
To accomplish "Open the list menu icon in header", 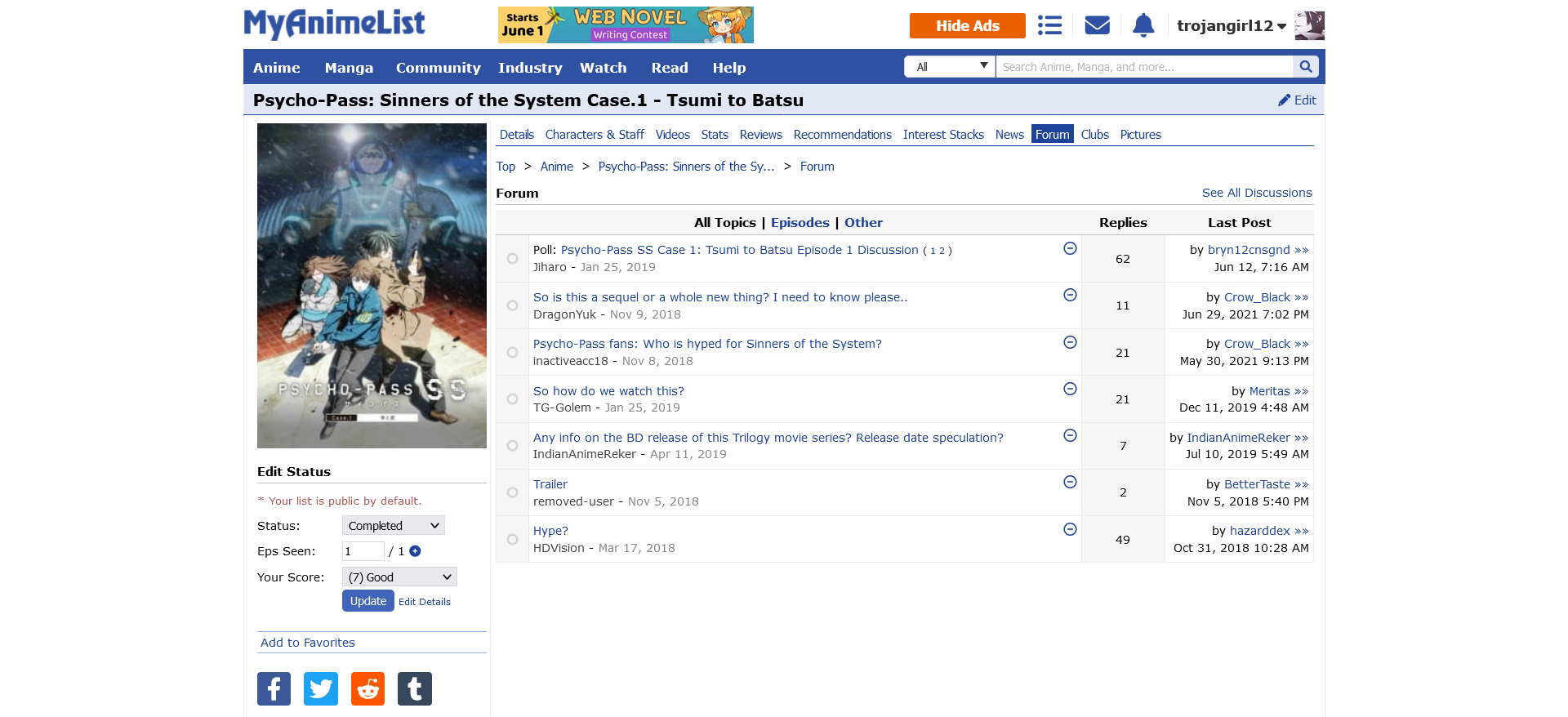I will tap(1049, 25).
